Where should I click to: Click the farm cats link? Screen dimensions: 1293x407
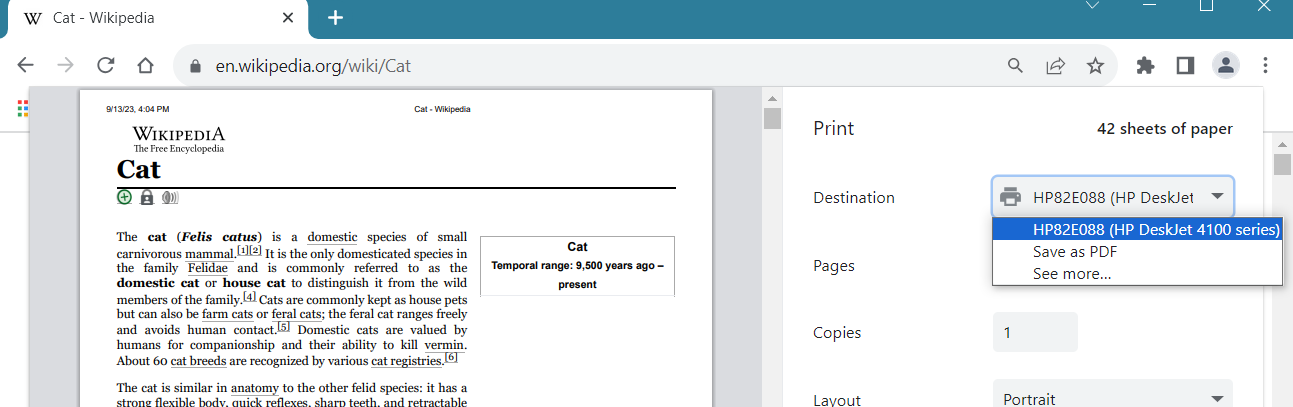pyautogui.click(x=226, y=314)
